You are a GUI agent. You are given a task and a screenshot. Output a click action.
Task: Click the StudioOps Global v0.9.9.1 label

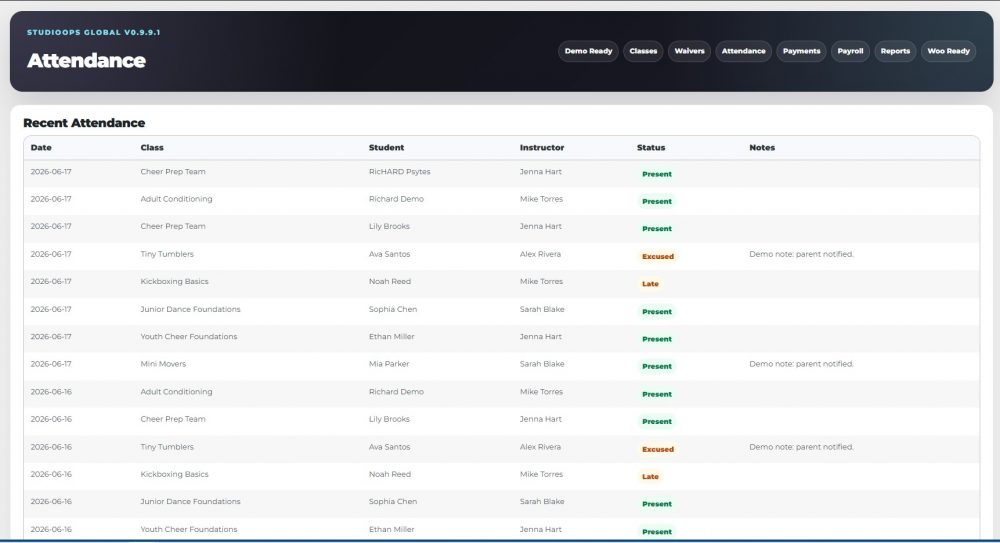coord(94,32)
